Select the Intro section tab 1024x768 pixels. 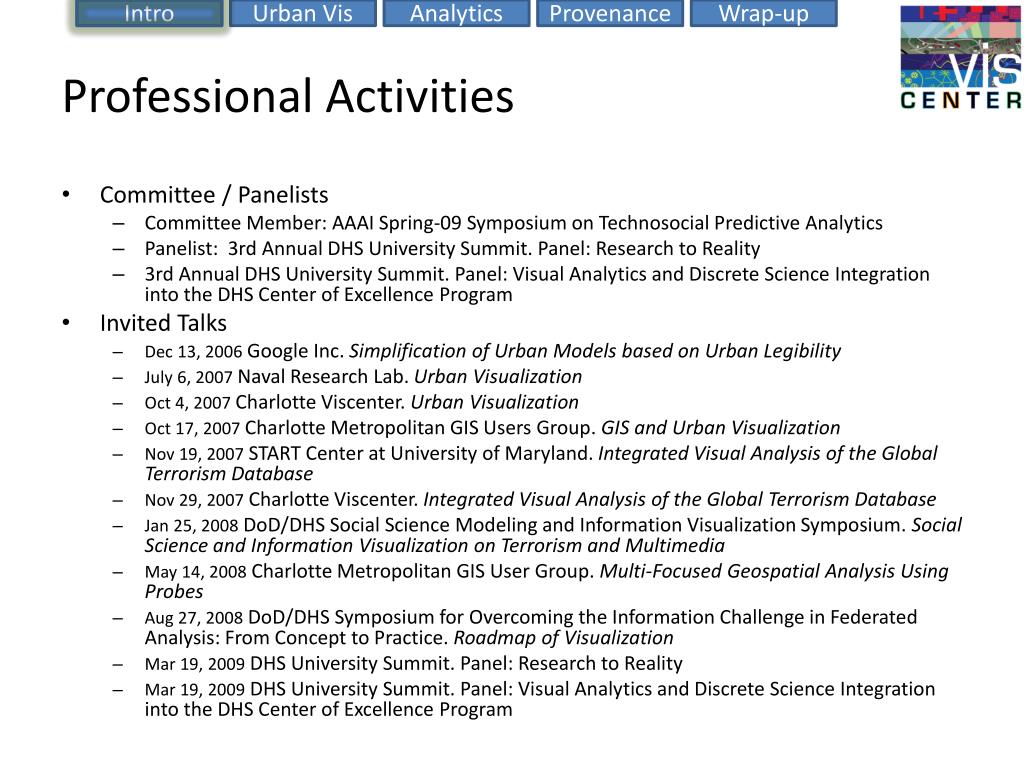pyautogui.click(x=150, y=14)
